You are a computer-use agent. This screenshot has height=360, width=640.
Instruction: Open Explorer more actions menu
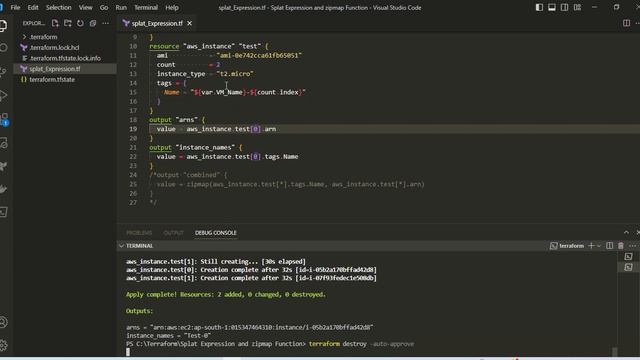click(x=105, y=23)
